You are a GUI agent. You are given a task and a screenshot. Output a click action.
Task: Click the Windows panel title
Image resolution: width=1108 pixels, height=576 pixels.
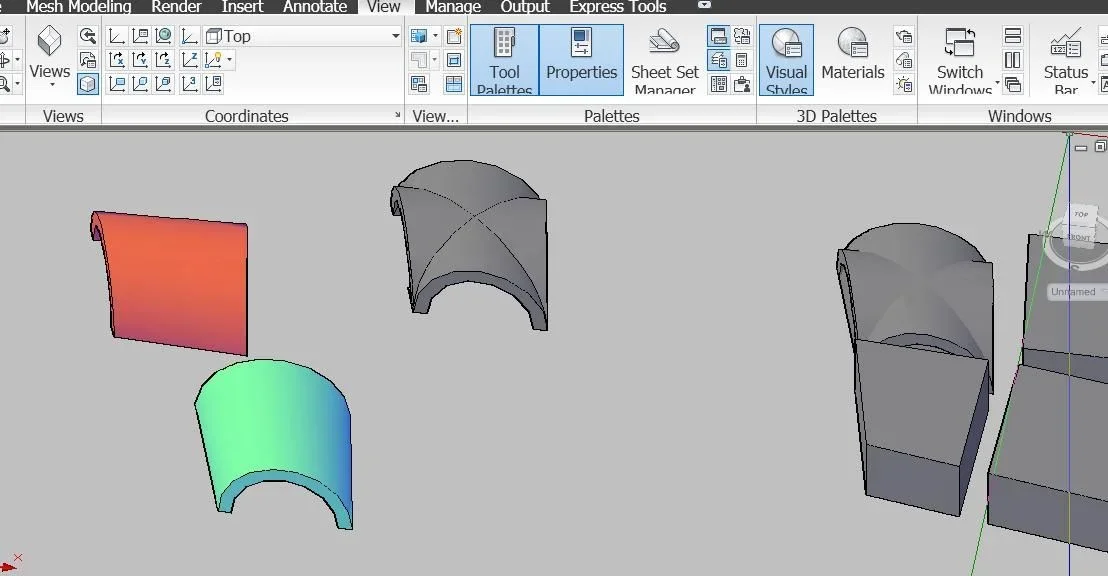click(x=1019, y=116)
